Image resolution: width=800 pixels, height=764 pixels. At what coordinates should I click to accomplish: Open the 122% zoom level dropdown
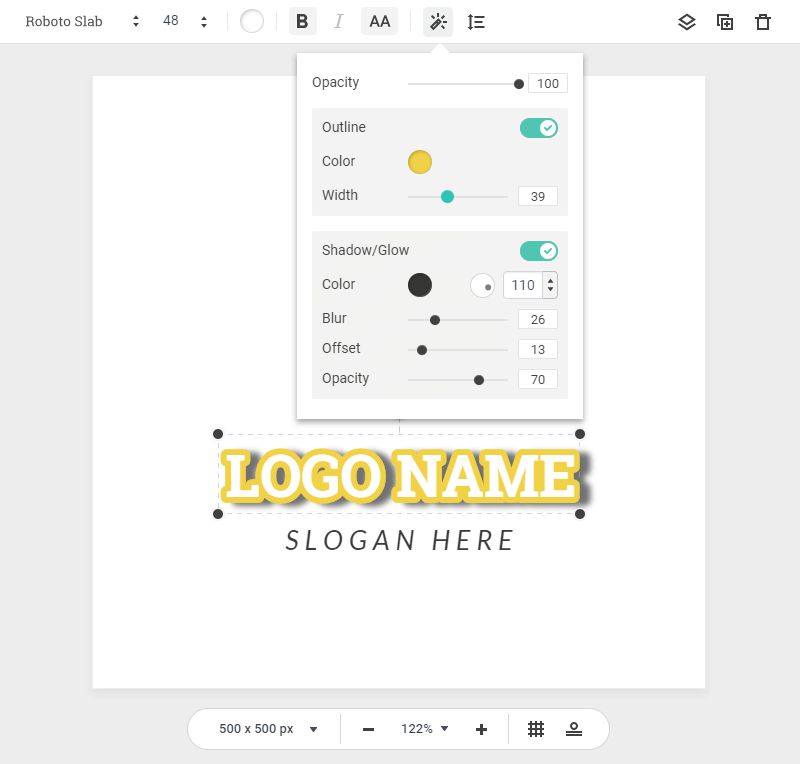pyautogui.click(x=425, y=729)
